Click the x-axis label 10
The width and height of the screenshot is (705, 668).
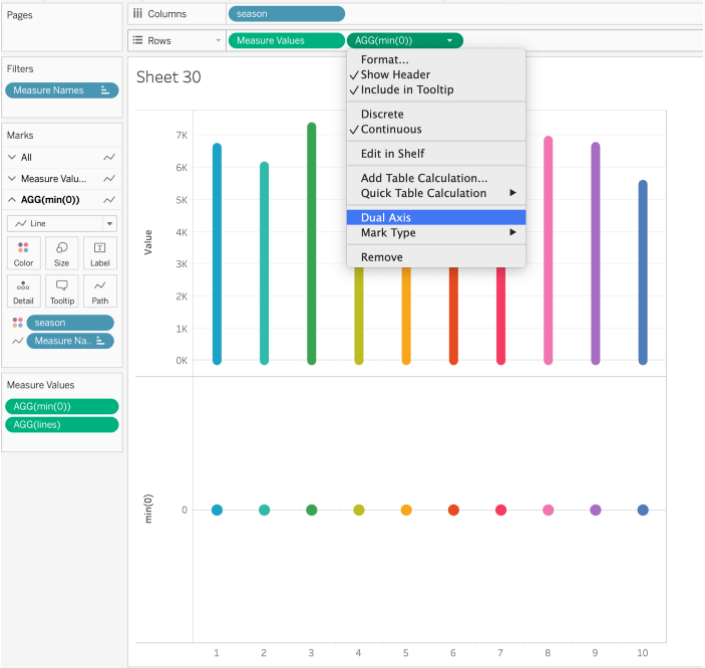point(643,653)
